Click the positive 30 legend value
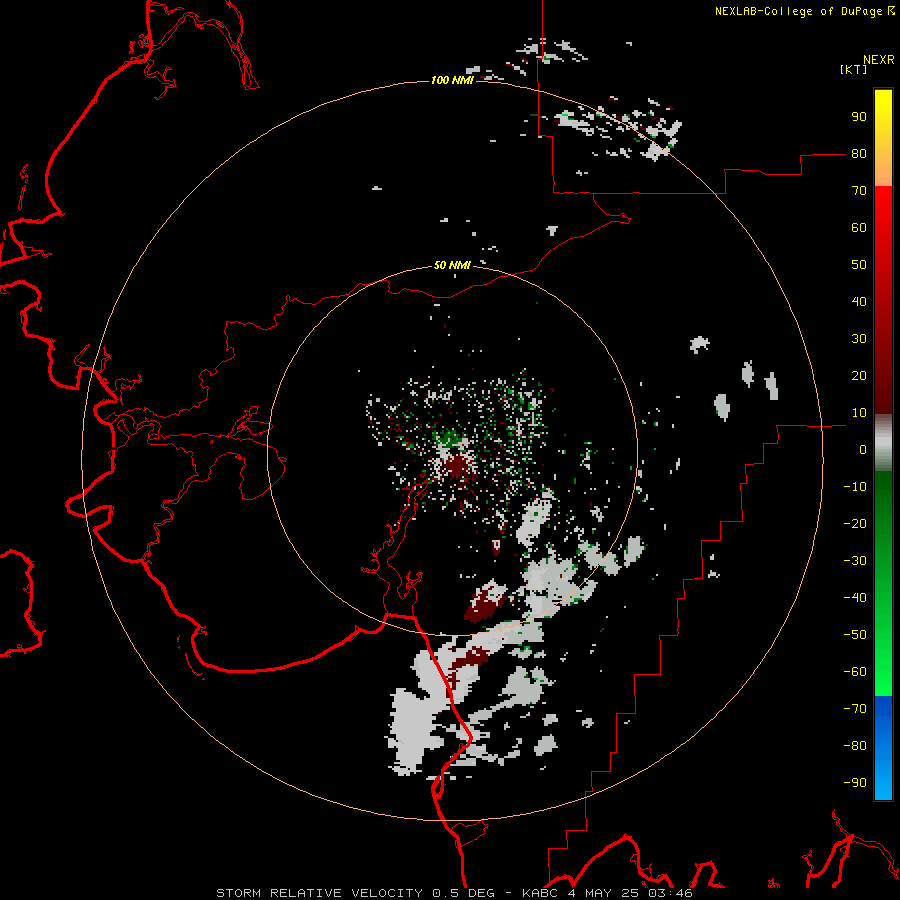Viewport: 900px width, 900px height. click(x=859, y=339)
